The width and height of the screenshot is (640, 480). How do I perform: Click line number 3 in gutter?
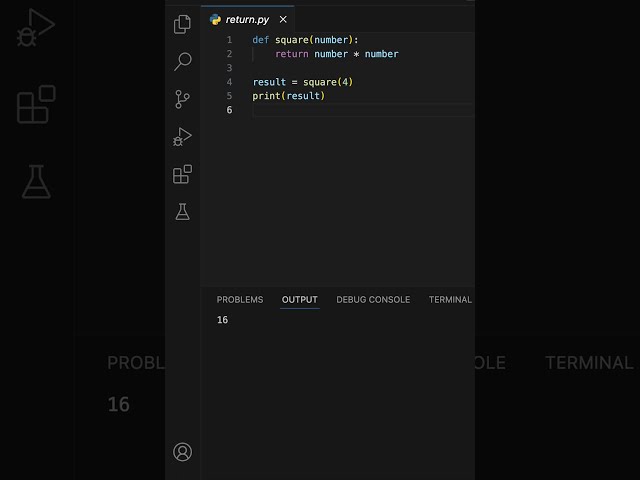tap(229, 68)
